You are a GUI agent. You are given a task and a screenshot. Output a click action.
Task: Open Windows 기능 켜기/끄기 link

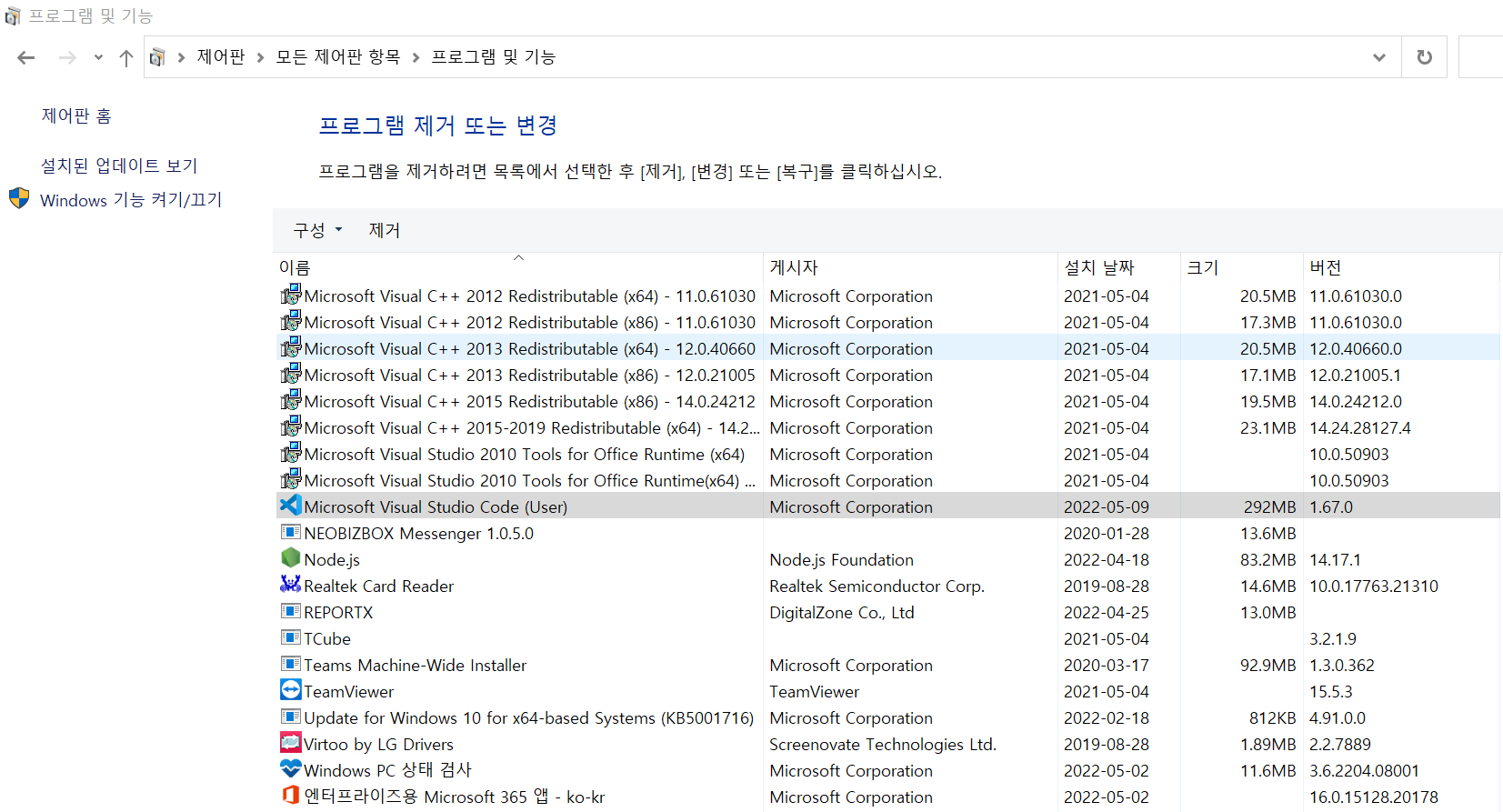(131, 199)
